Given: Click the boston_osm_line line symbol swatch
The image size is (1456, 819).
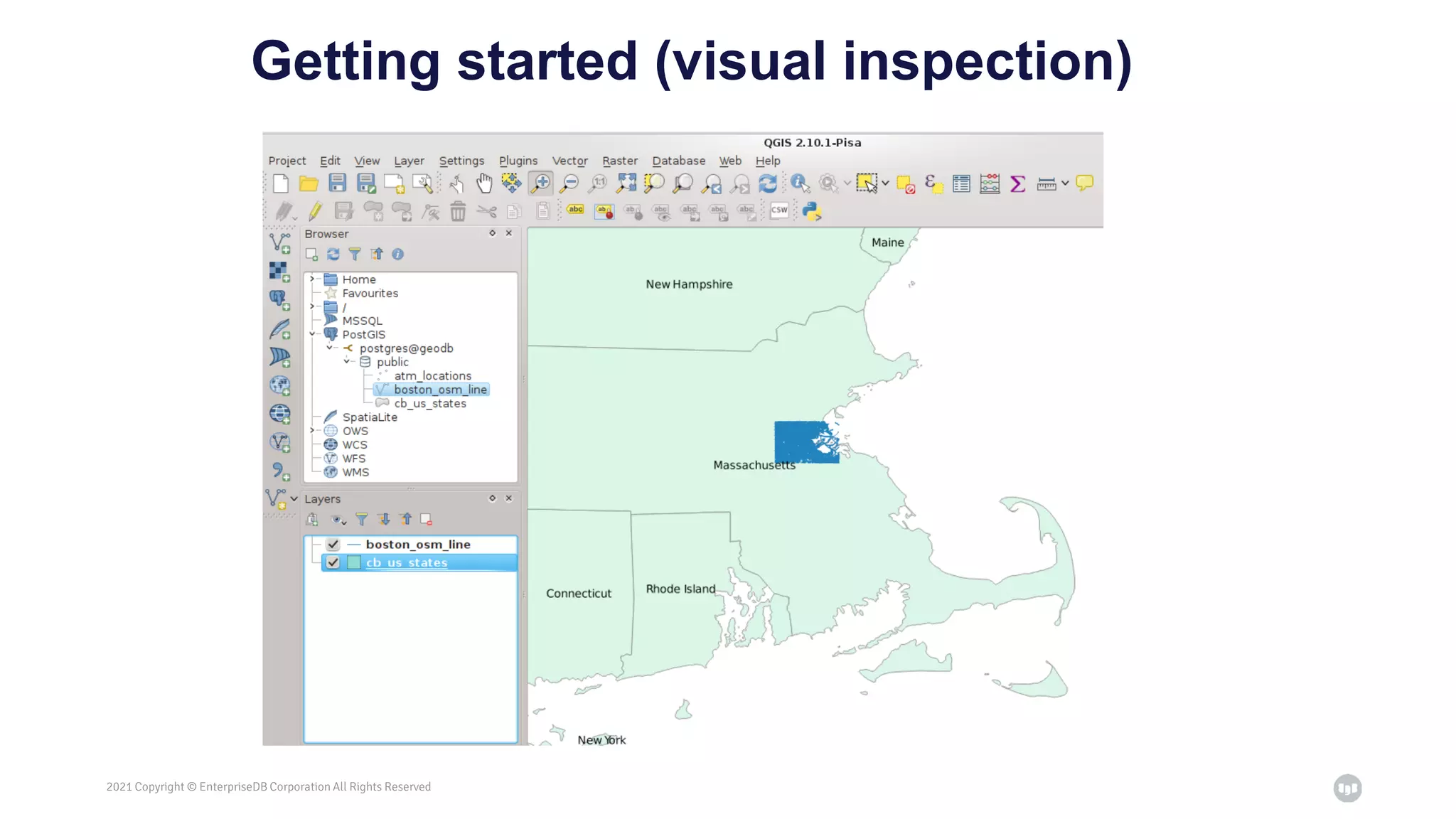Looking at the screenshot, I should coord(354,545).
